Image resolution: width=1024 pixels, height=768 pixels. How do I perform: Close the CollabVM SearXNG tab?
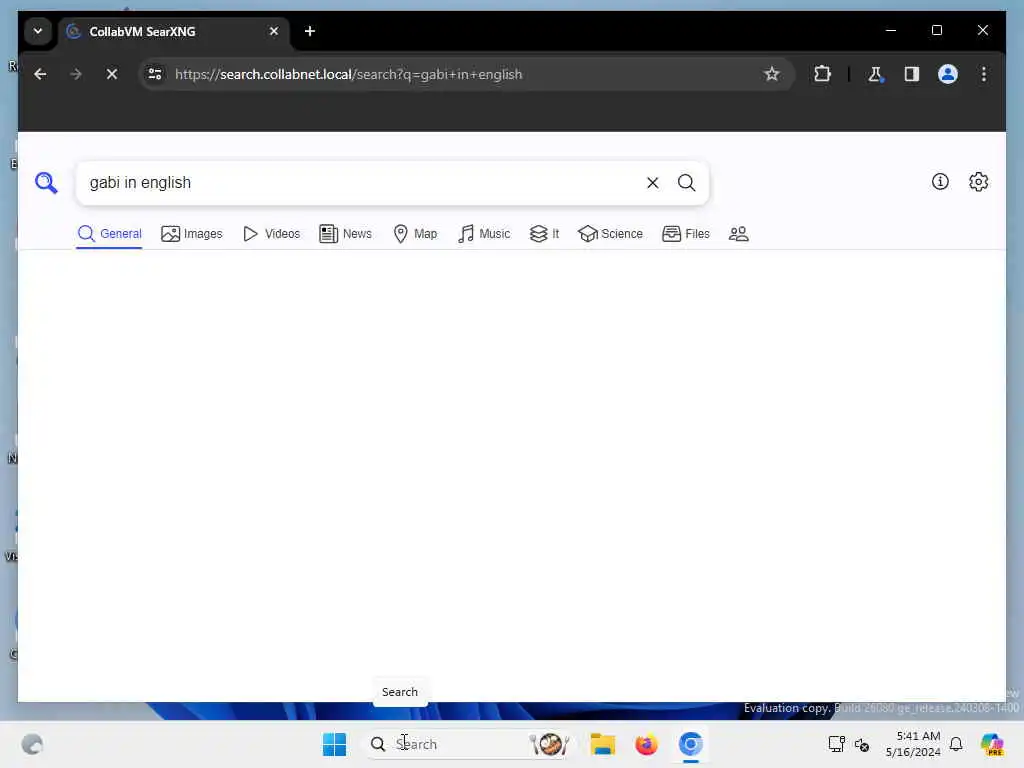274,31
